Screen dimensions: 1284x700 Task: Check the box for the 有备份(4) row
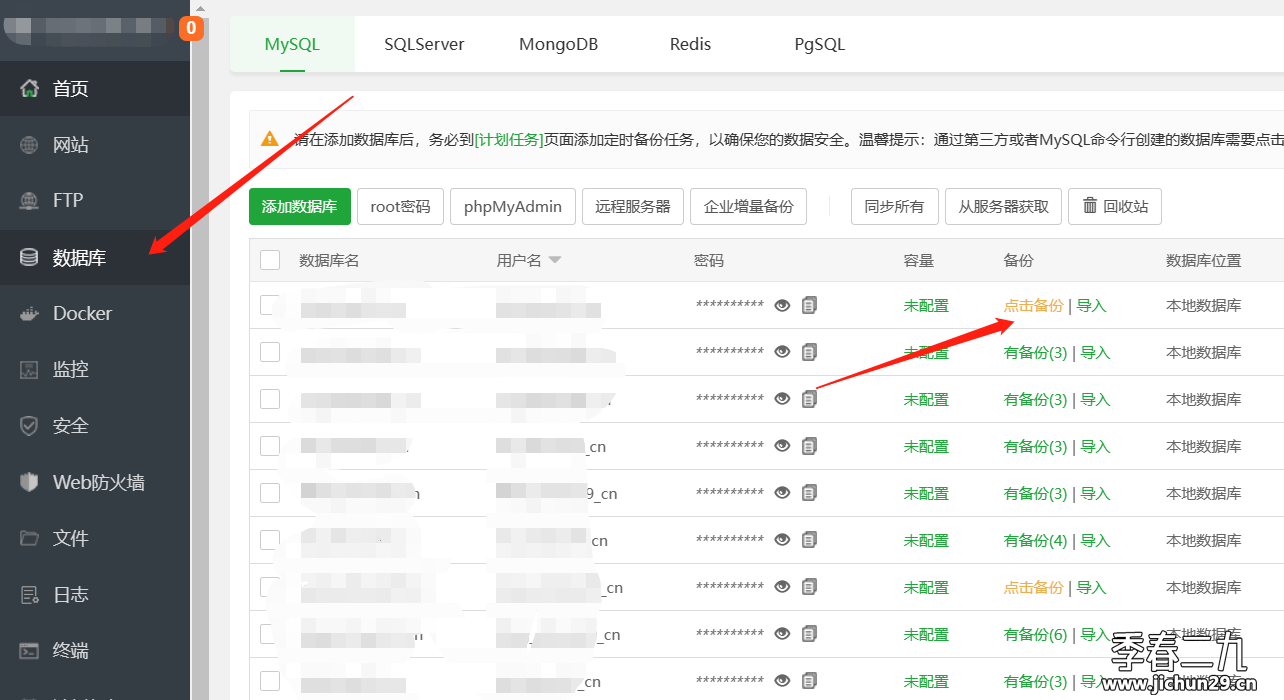pyautogui.click(x=270, y=540)
